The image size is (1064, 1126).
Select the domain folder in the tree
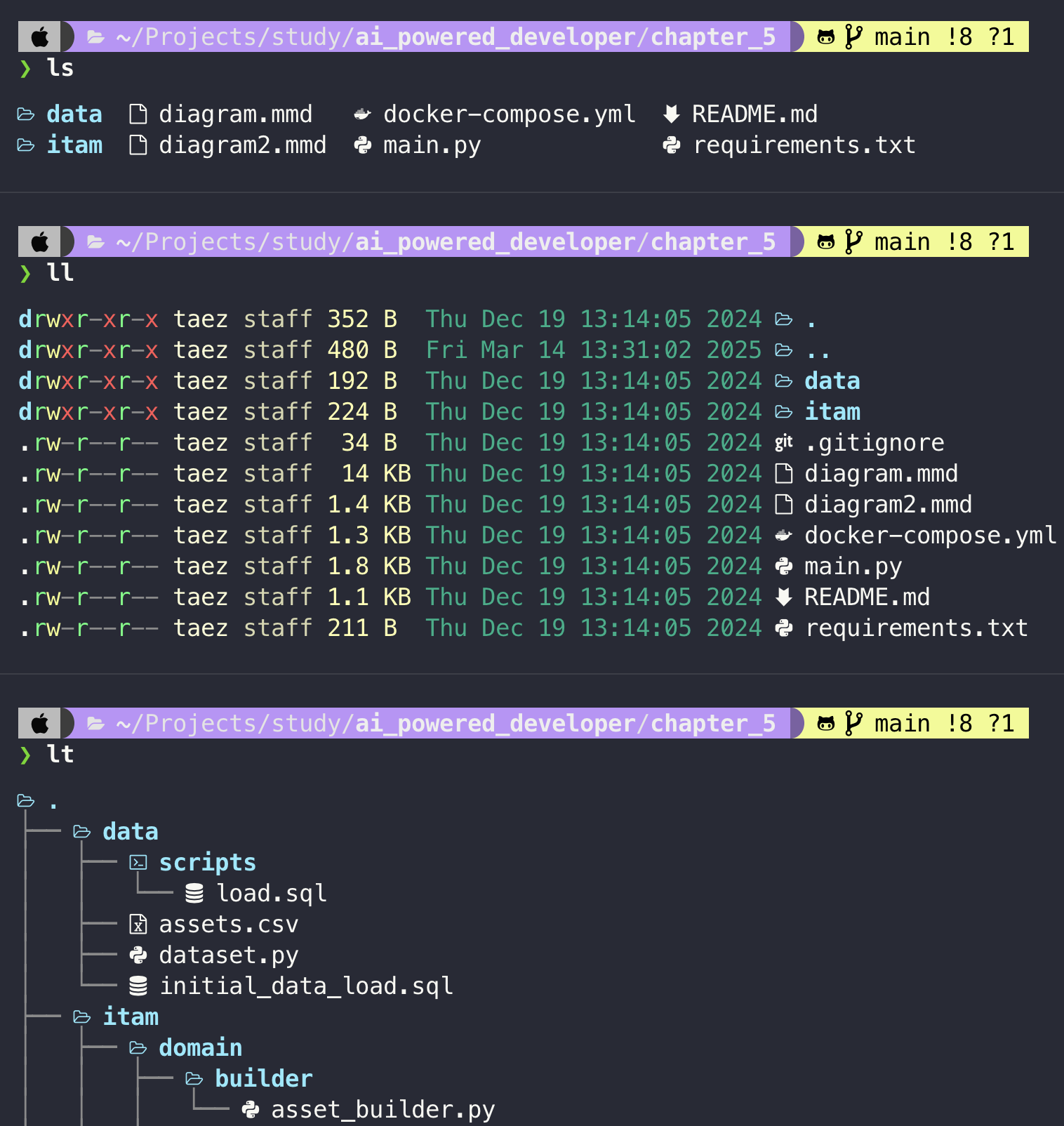click(x=201, y=1047)
